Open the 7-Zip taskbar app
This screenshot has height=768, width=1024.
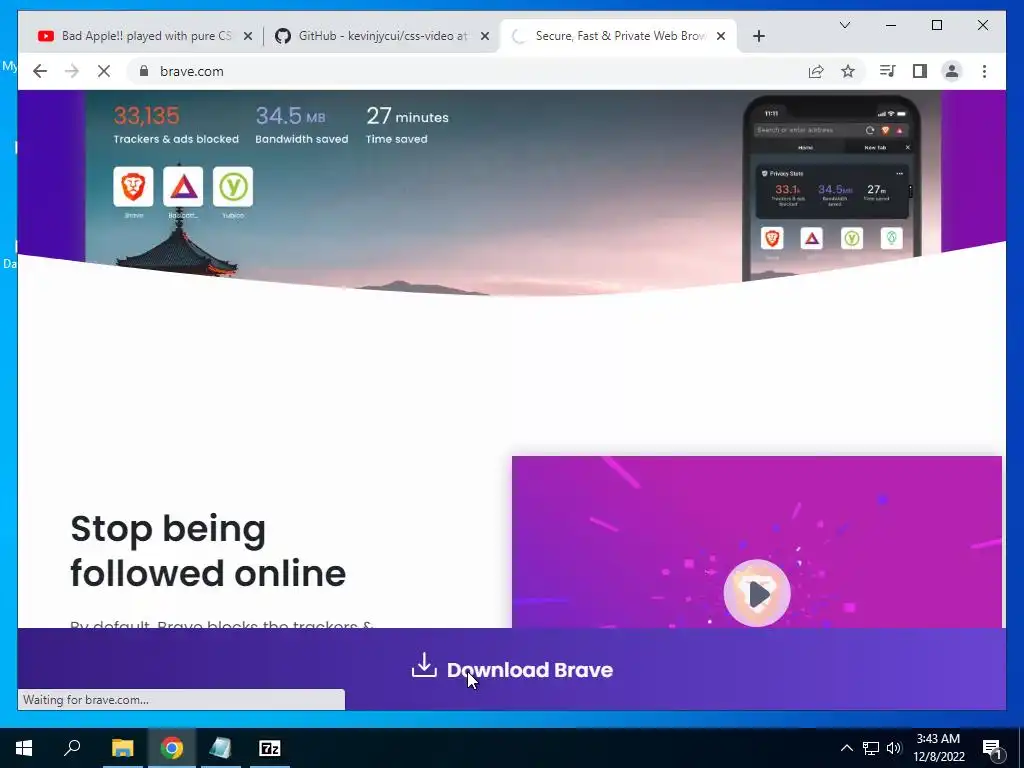click(270, 748)
